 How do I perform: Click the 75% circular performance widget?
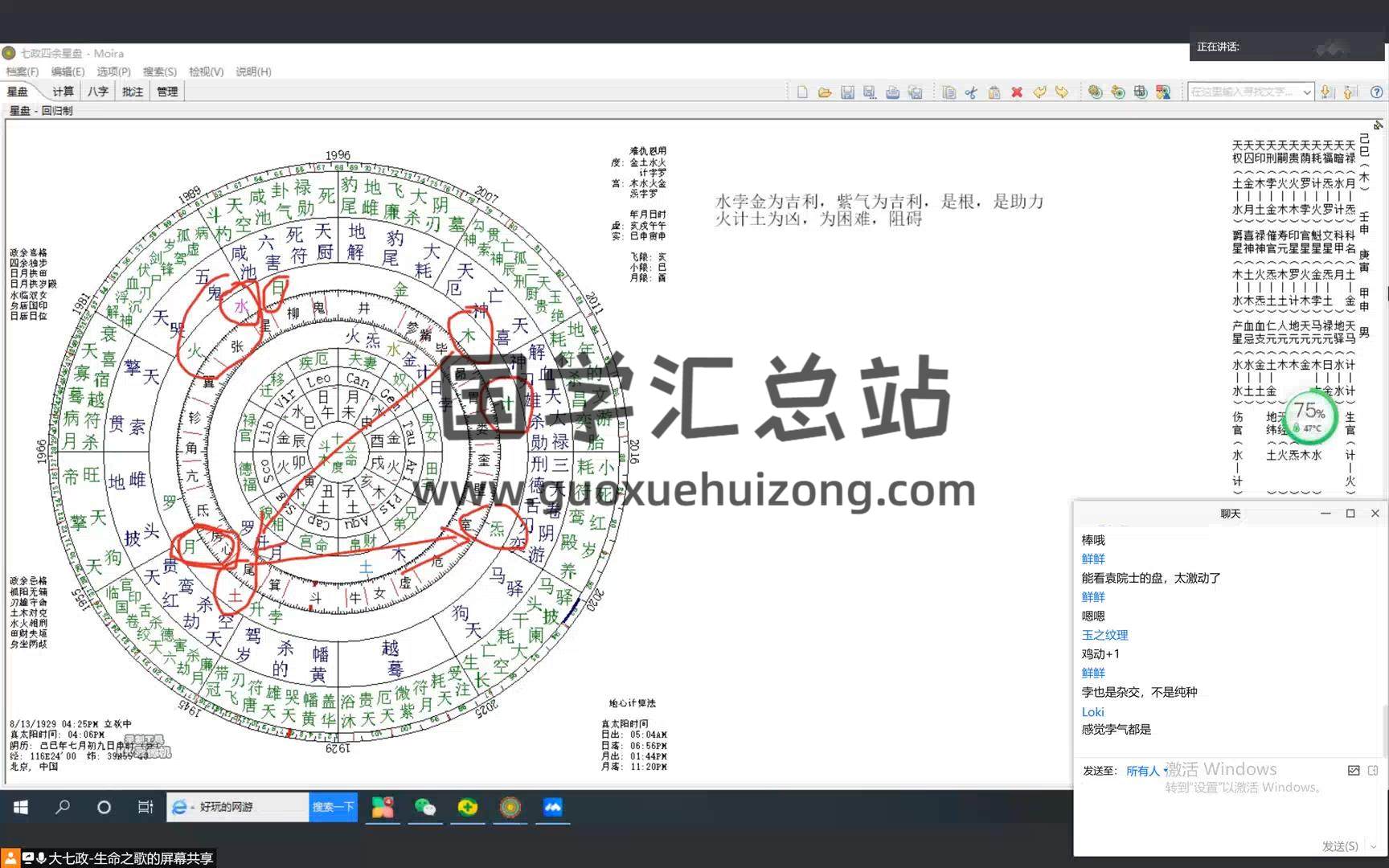pos(1311,417)
